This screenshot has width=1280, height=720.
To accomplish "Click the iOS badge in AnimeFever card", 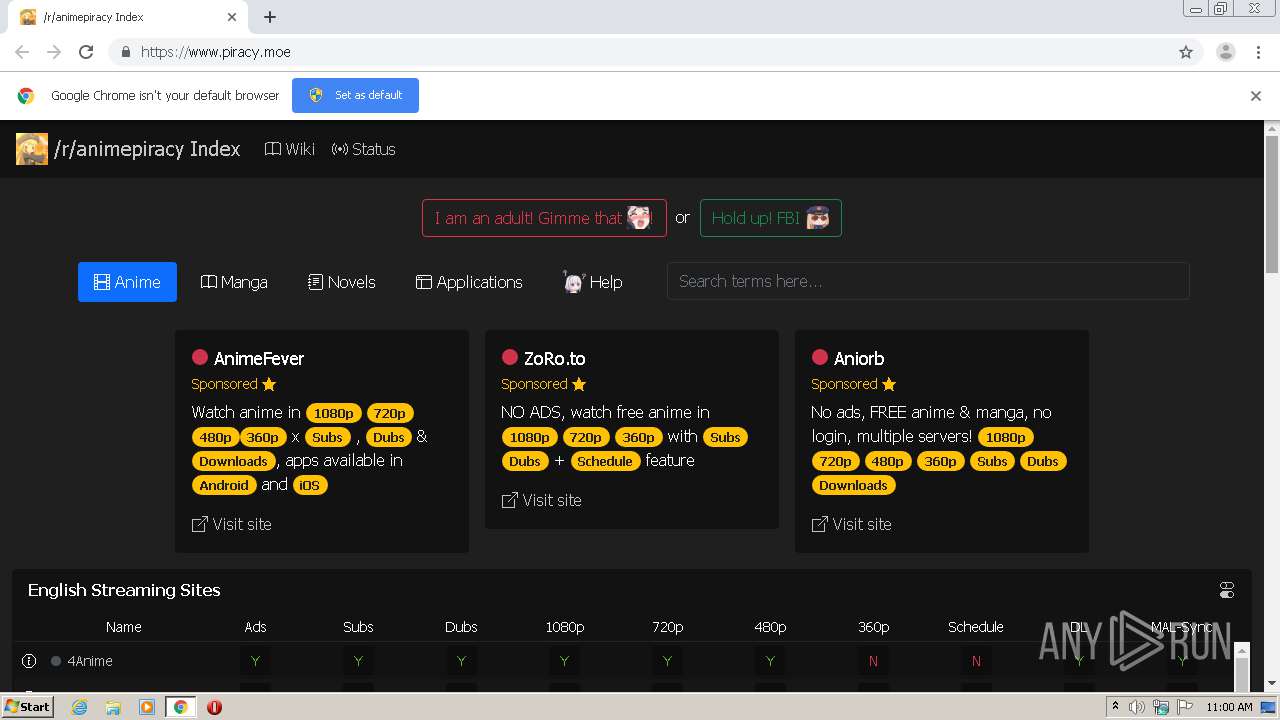I will (310, 485).
